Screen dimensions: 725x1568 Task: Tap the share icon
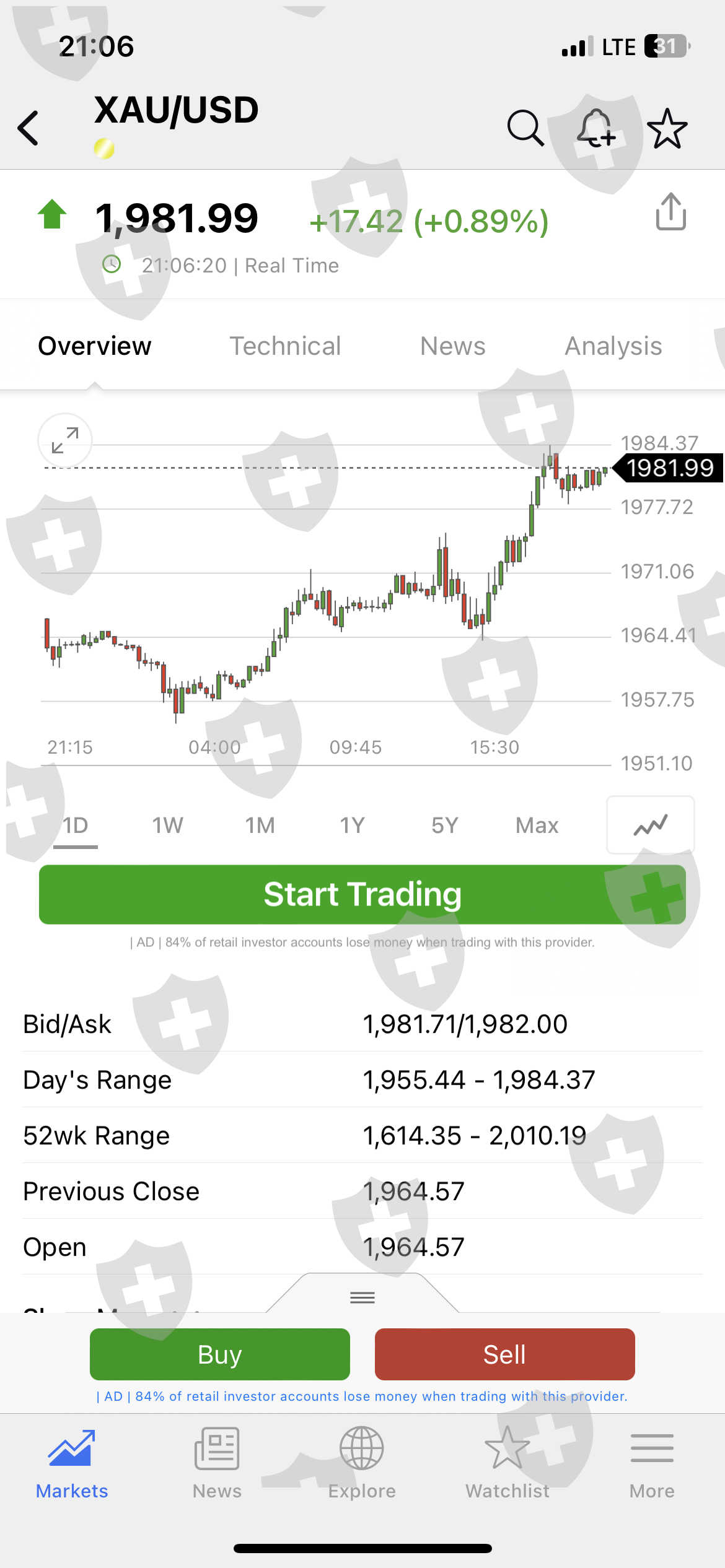(670, 212)
